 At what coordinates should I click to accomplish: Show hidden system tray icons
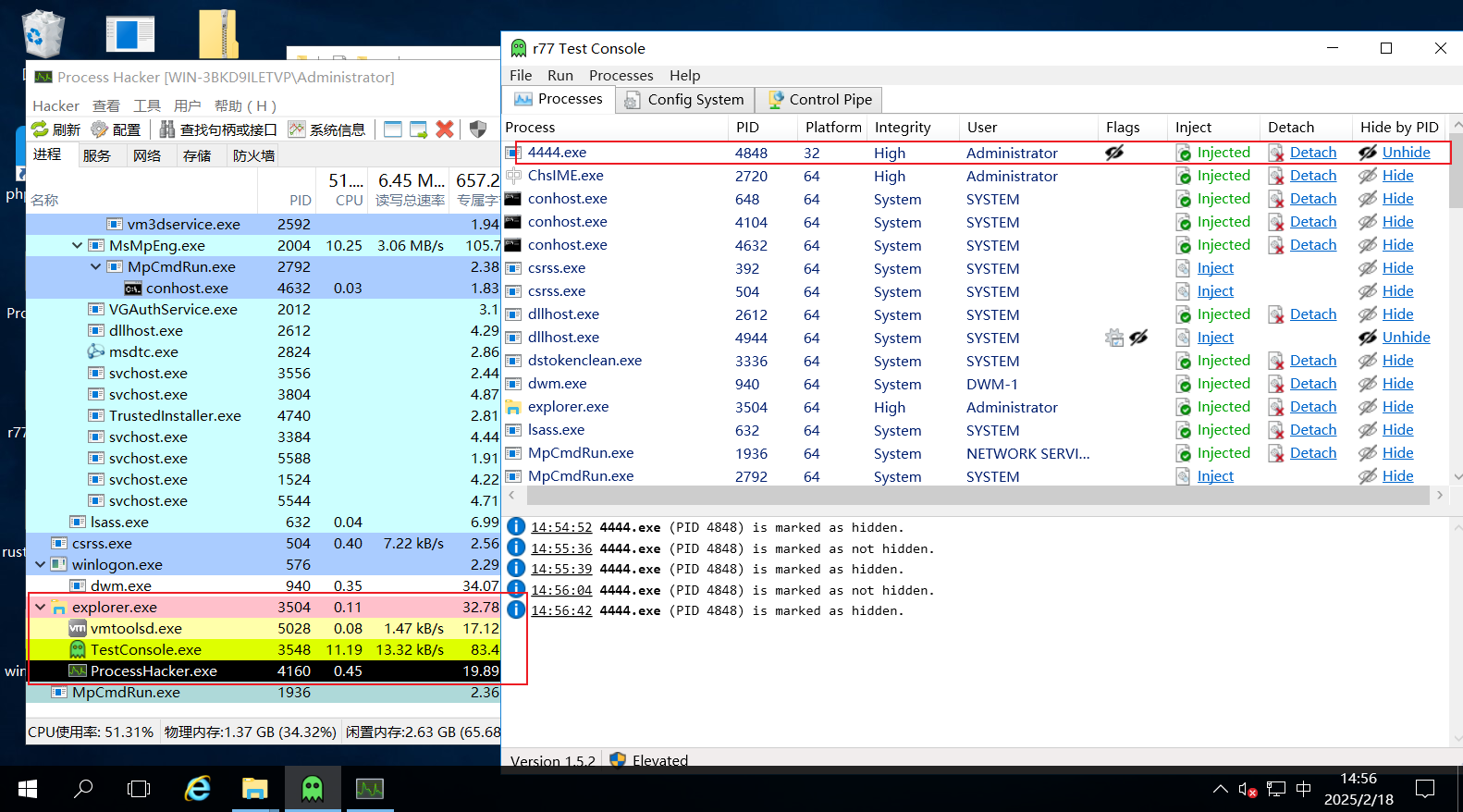(1221, 789)
